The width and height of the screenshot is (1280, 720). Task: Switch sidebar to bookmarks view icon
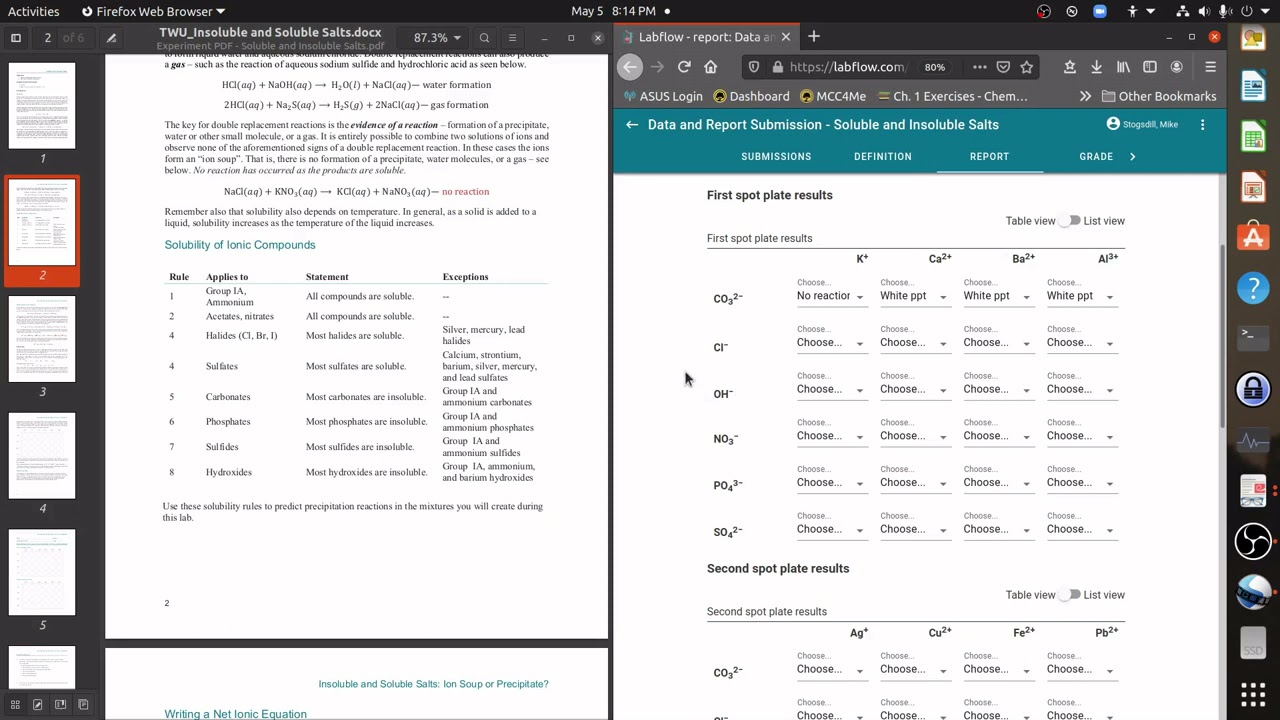tap(60, 705)
